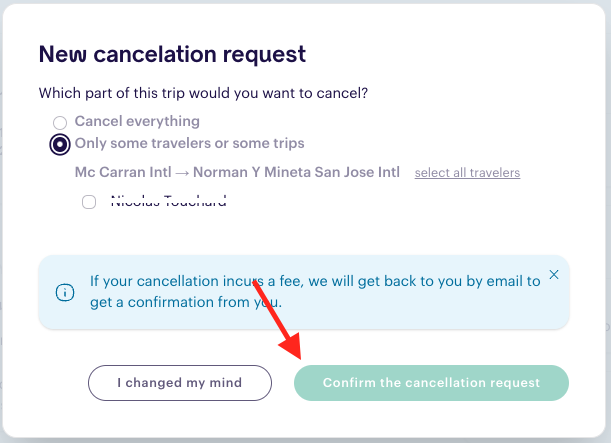Click the Cancel everything label text
611x443 pixels.
tap(137, 121)
